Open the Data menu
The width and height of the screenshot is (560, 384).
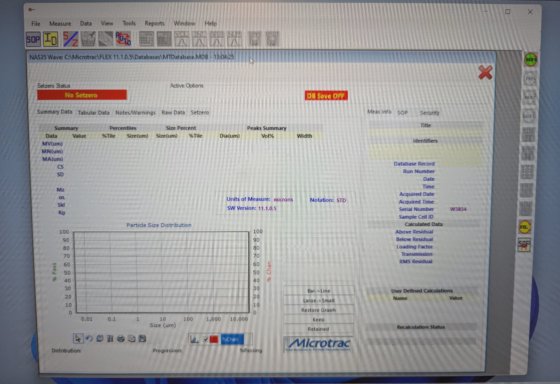pos(86,24)
